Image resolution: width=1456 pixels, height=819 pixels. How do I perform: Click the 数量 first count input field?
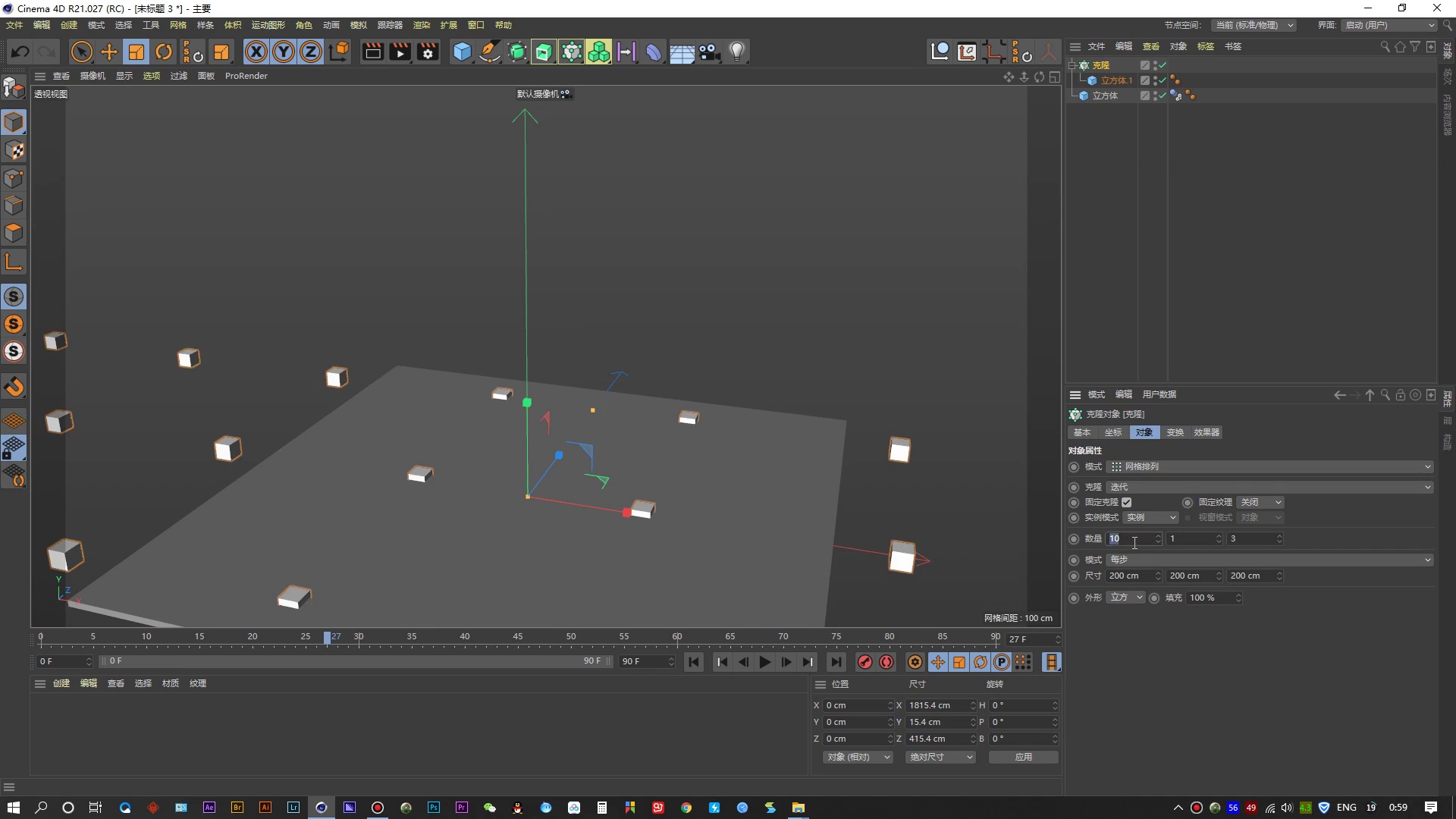(x=1130, y=538)
